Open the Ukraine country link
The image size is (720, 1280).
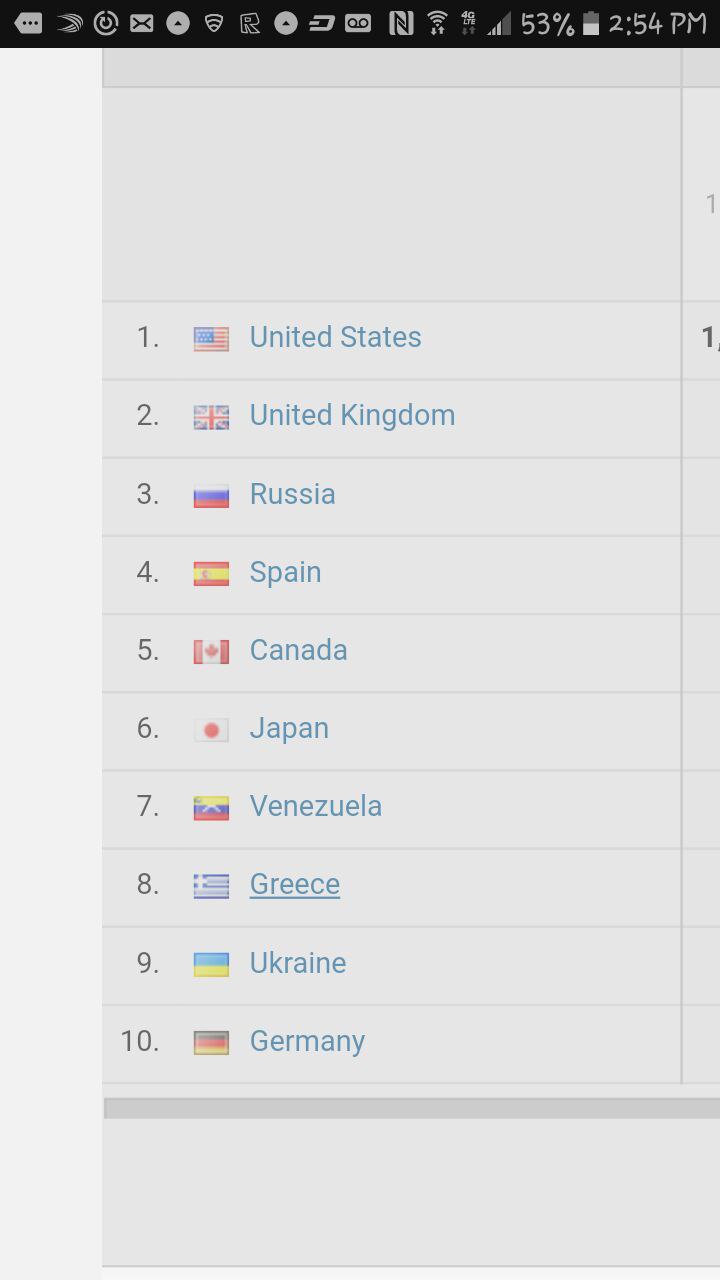[298, 963]
